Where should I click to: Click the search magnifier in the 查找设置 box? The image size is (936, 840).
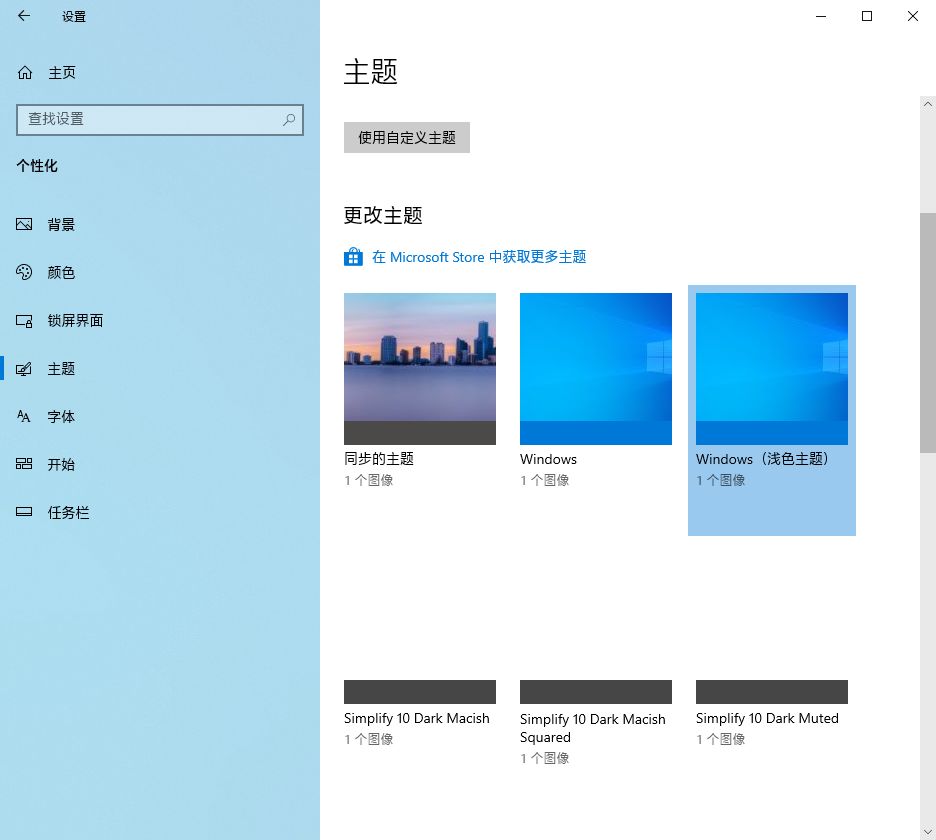pos(289,119)
